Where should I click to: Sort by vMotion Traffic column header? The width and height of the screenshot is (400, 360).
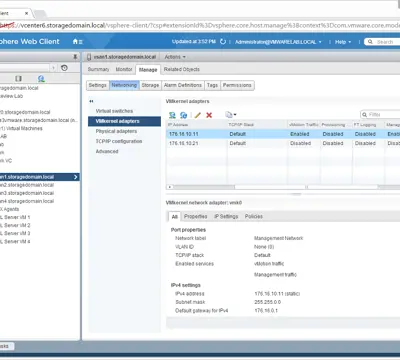(304, 125)
